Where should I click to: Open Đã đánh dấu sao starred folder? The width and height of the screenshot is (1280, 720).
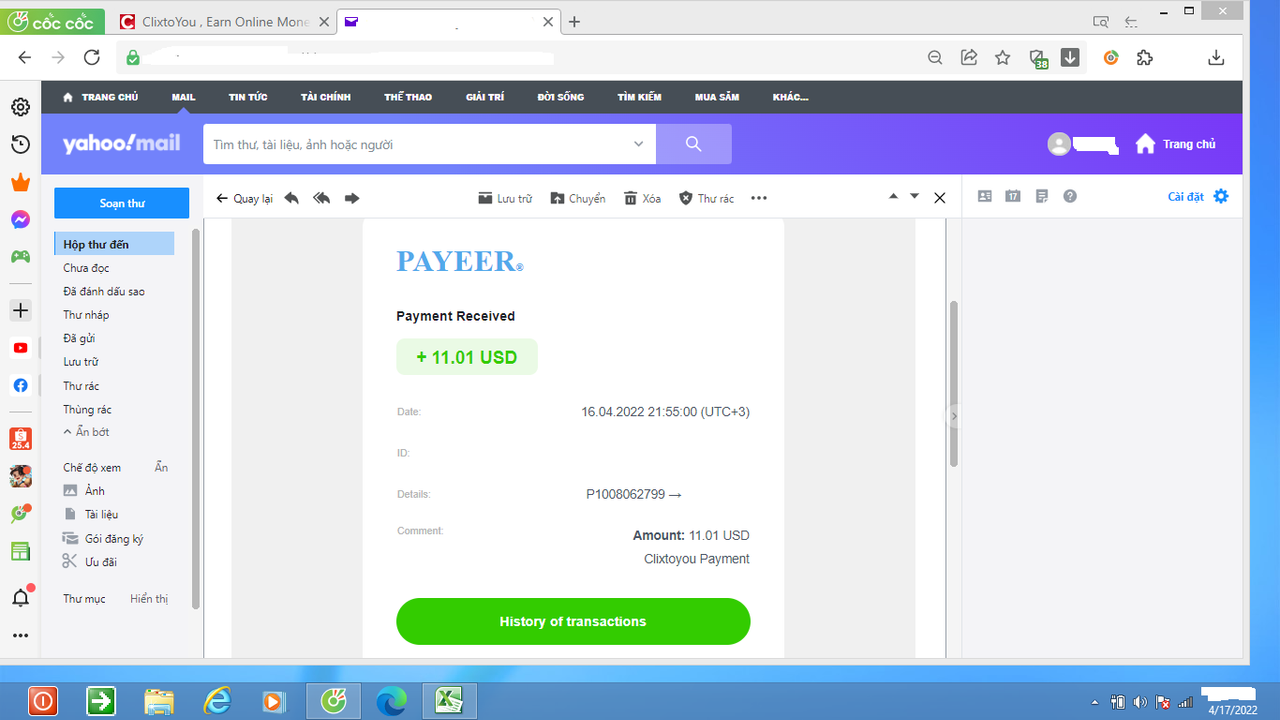coord(104,291)
